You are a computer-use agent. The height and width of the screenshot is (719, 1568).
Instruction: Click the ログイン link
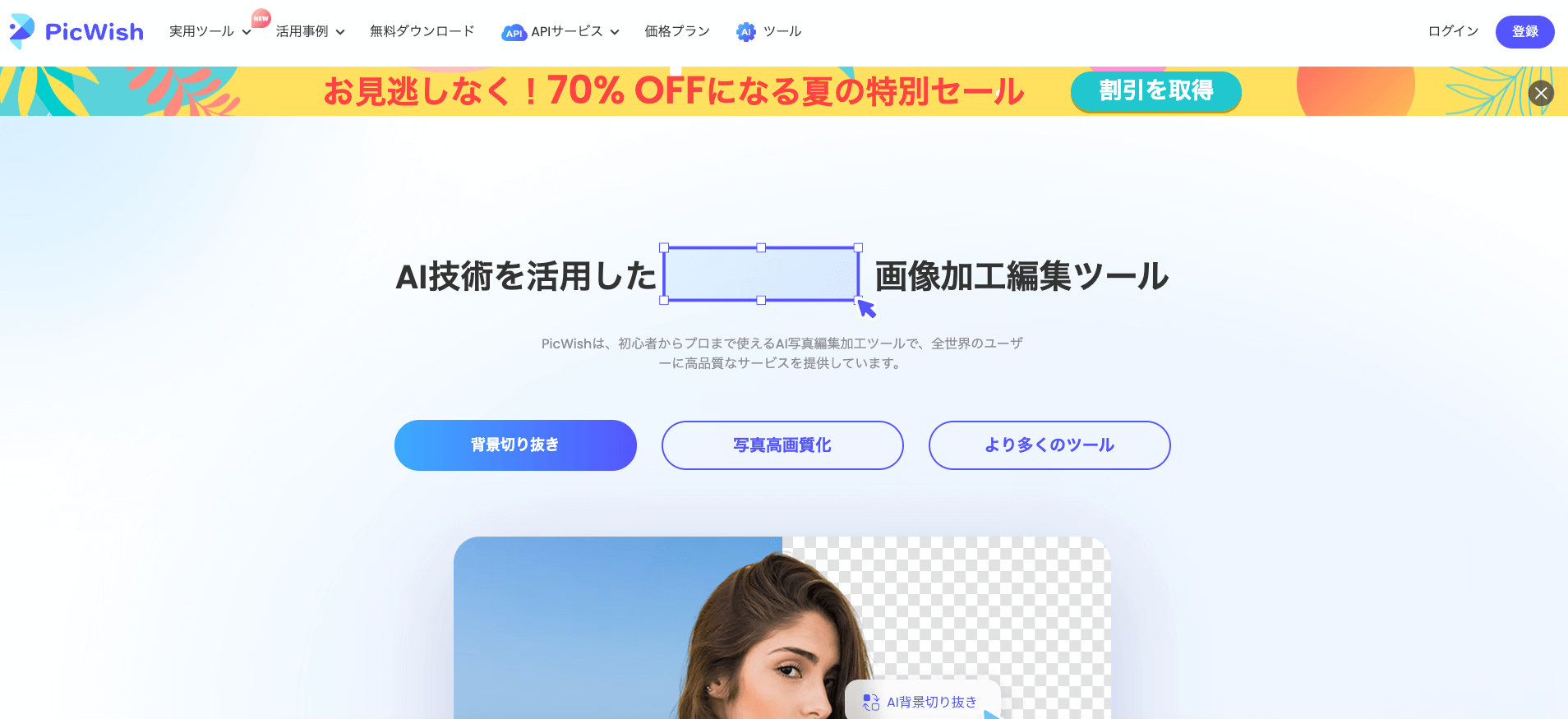click(1453, 31)
